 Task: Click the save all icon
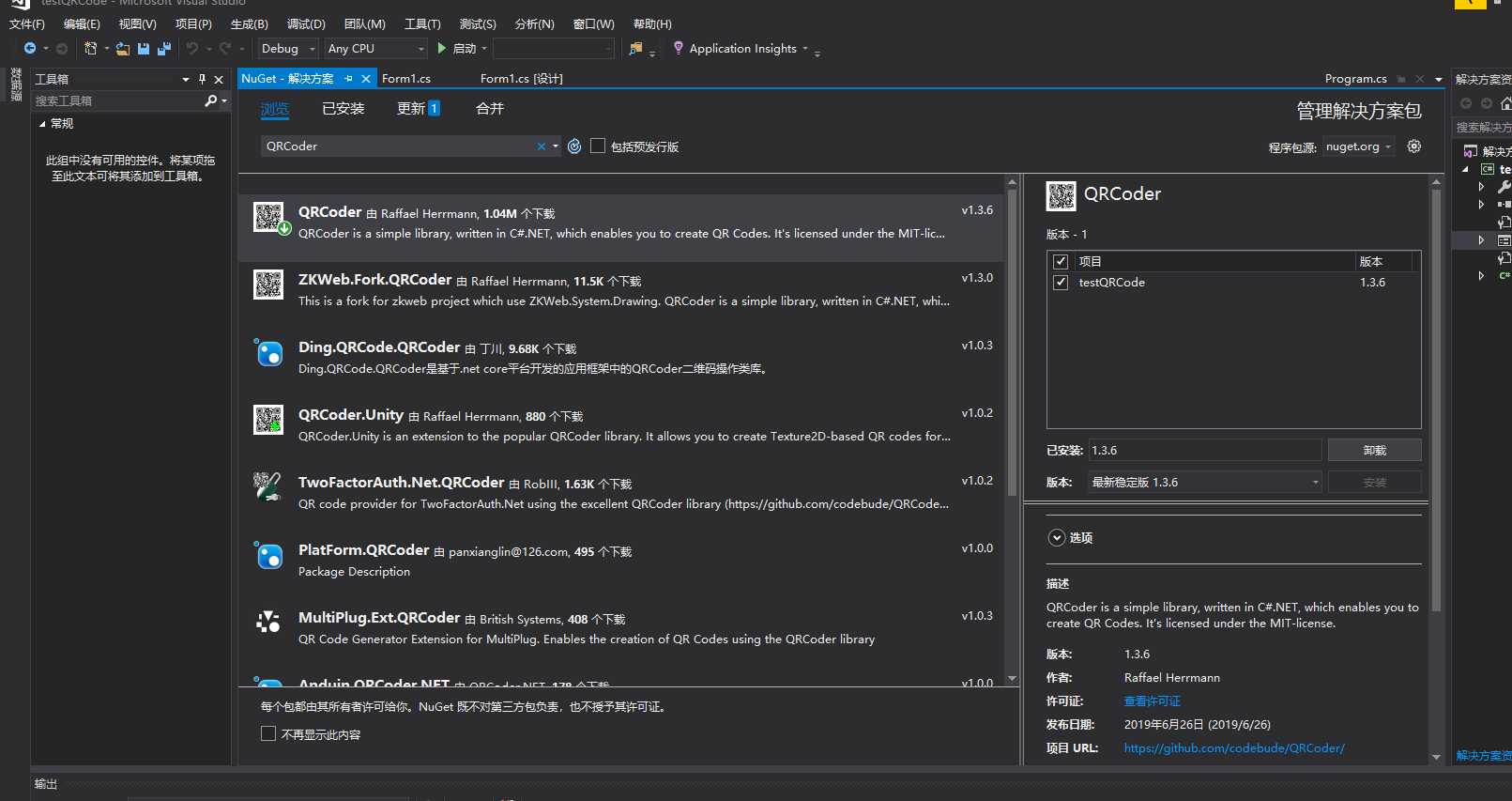pyautogui.click(x=164, y=49)
